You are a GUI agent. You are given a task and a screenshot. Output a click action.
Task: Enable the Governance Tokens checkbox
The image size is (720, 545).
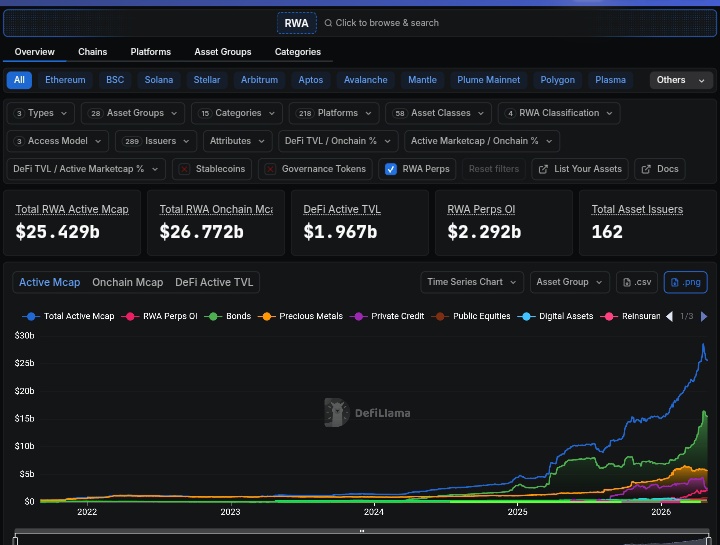point(270,169)
